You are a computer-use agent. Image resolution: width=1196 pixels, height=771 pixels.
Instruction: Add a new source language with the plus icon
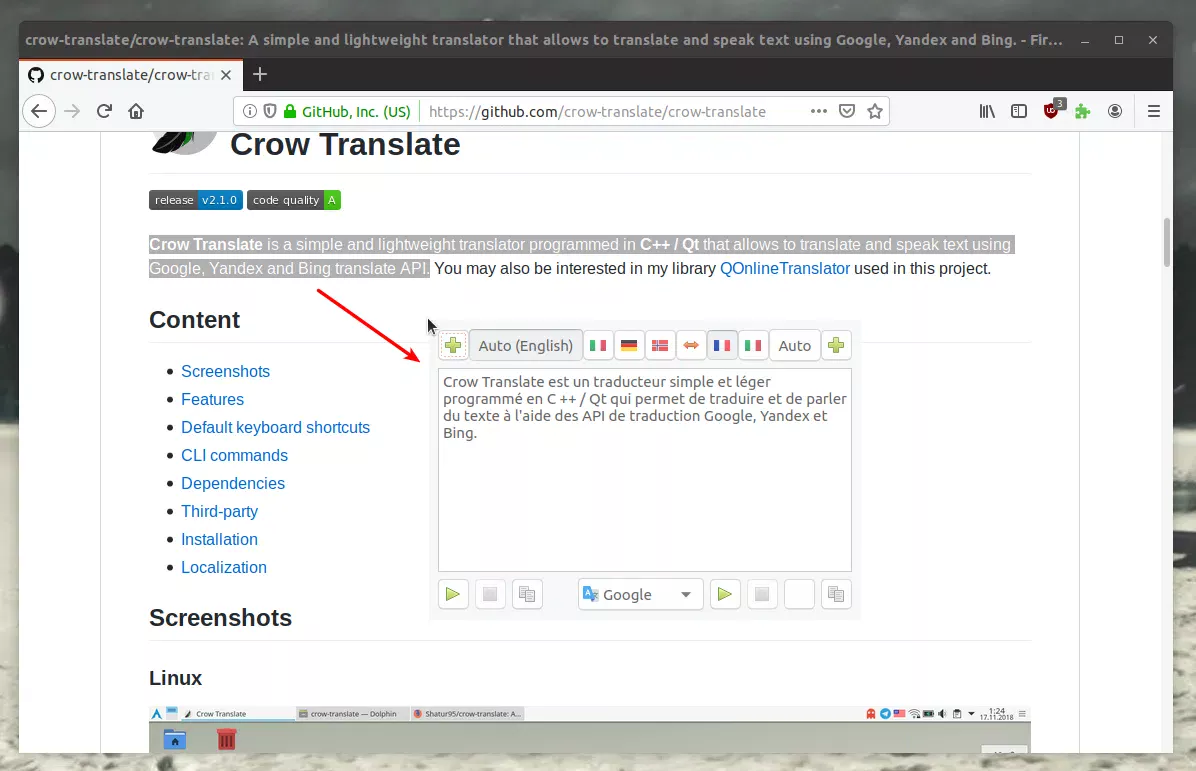pyautogui.click(x=452, y=345)
